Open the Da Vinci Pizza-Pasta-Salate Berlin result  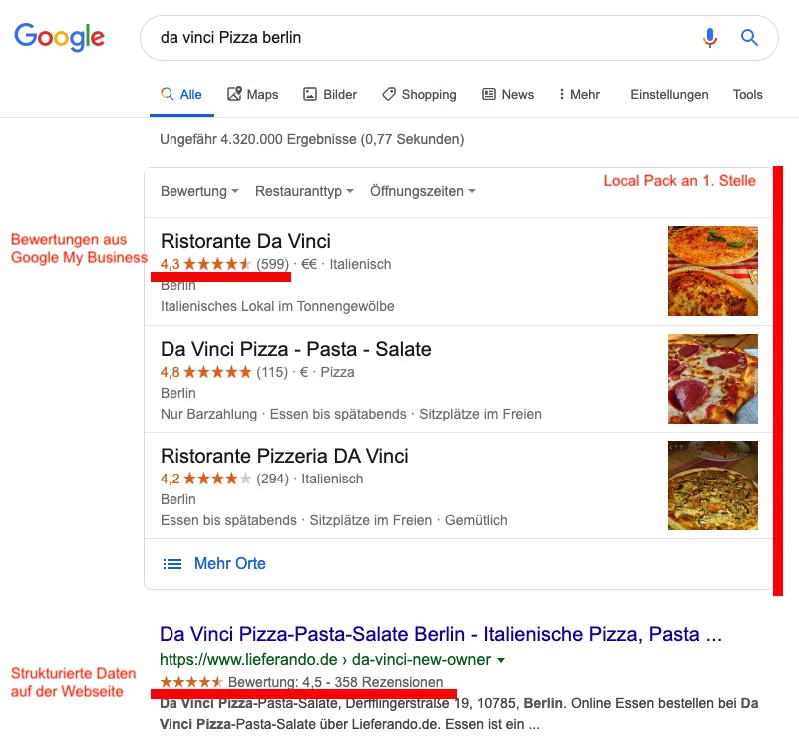pyautogui.click(x=440, y=634)
